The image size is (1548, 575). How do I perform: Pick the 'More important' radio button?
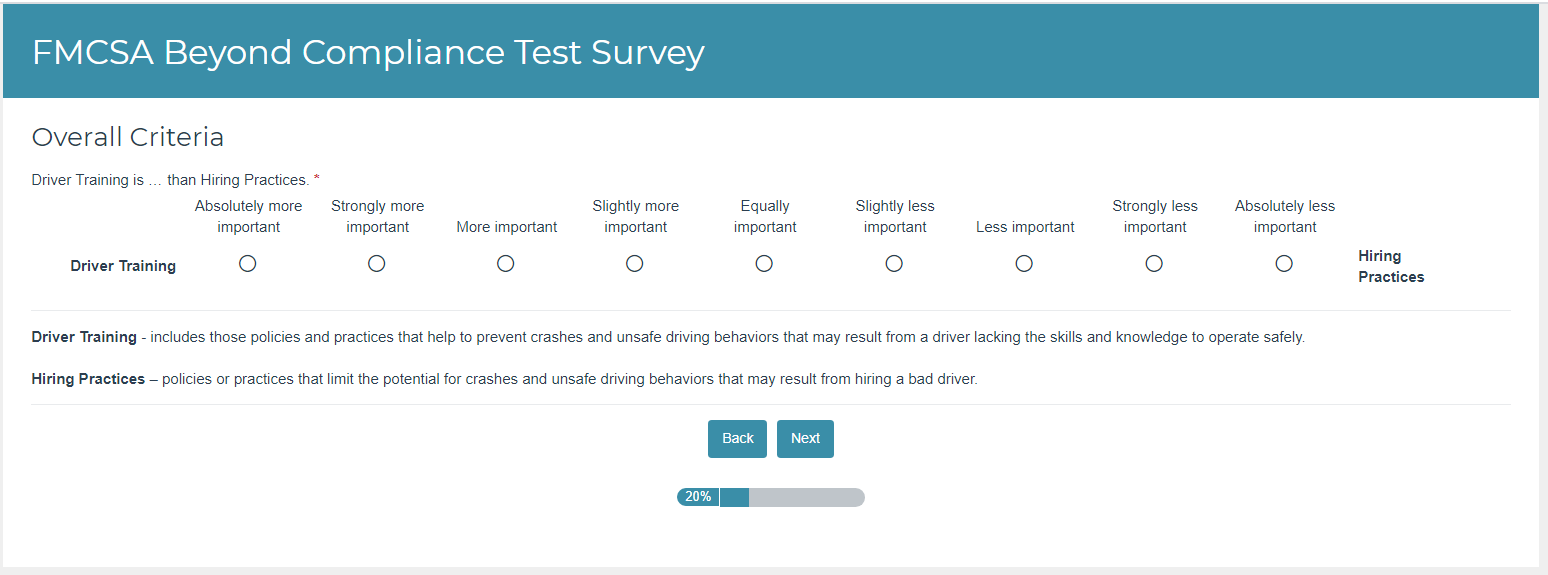point(506,263)
